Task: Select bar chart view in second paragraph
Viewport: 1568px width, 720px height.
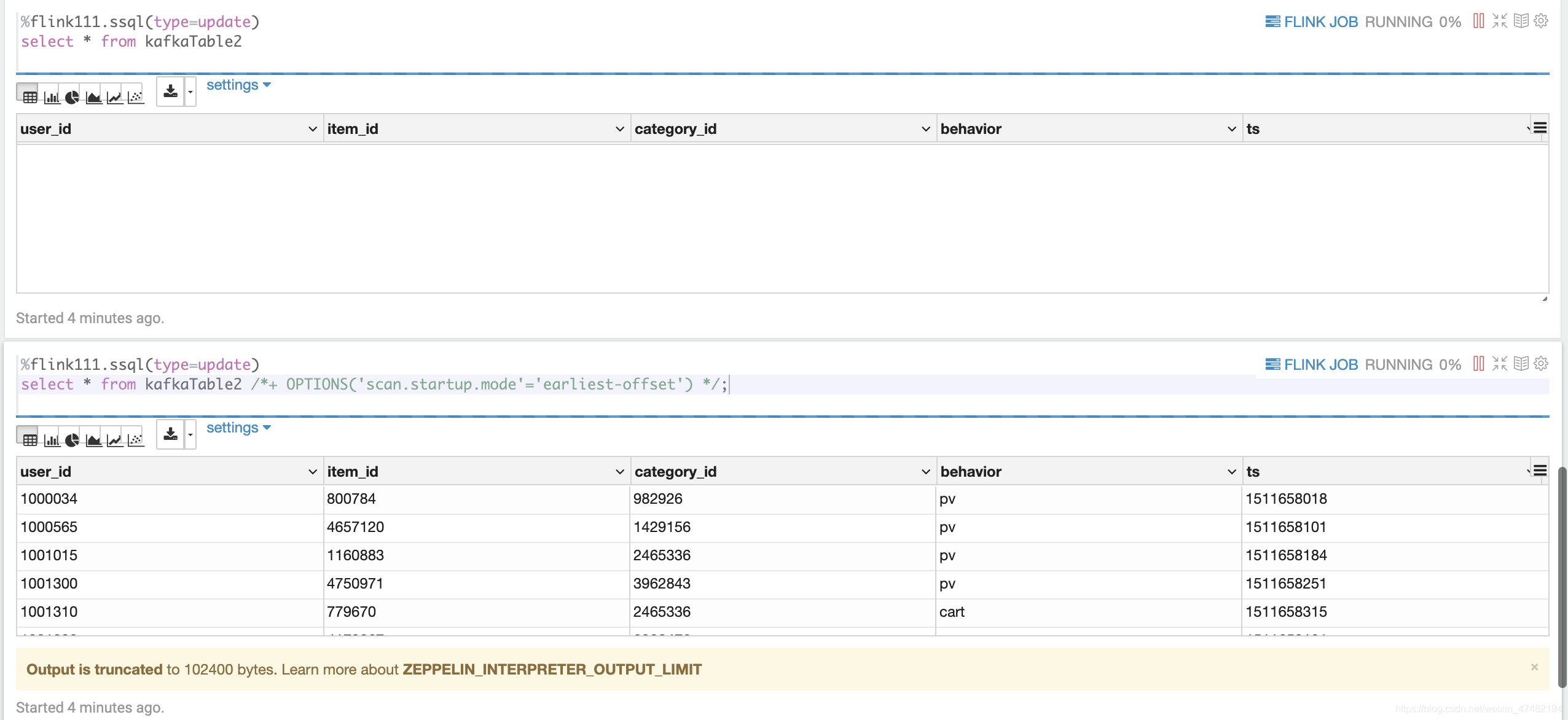Action: pyautogui.click(x=52, y=439)
